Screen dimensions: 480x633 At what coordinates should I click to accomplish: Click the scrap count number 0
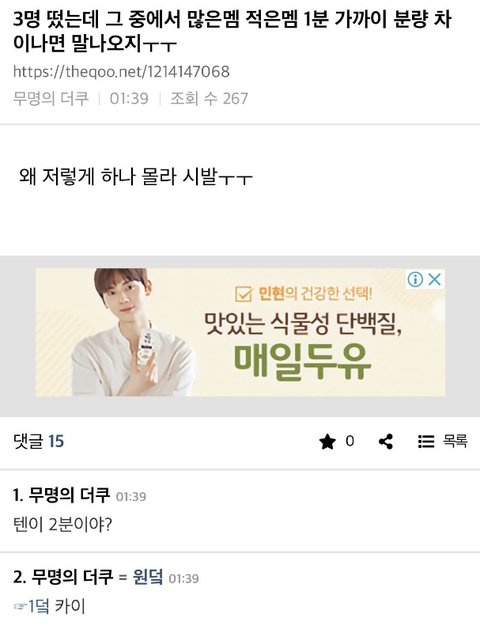coord(350,441)
